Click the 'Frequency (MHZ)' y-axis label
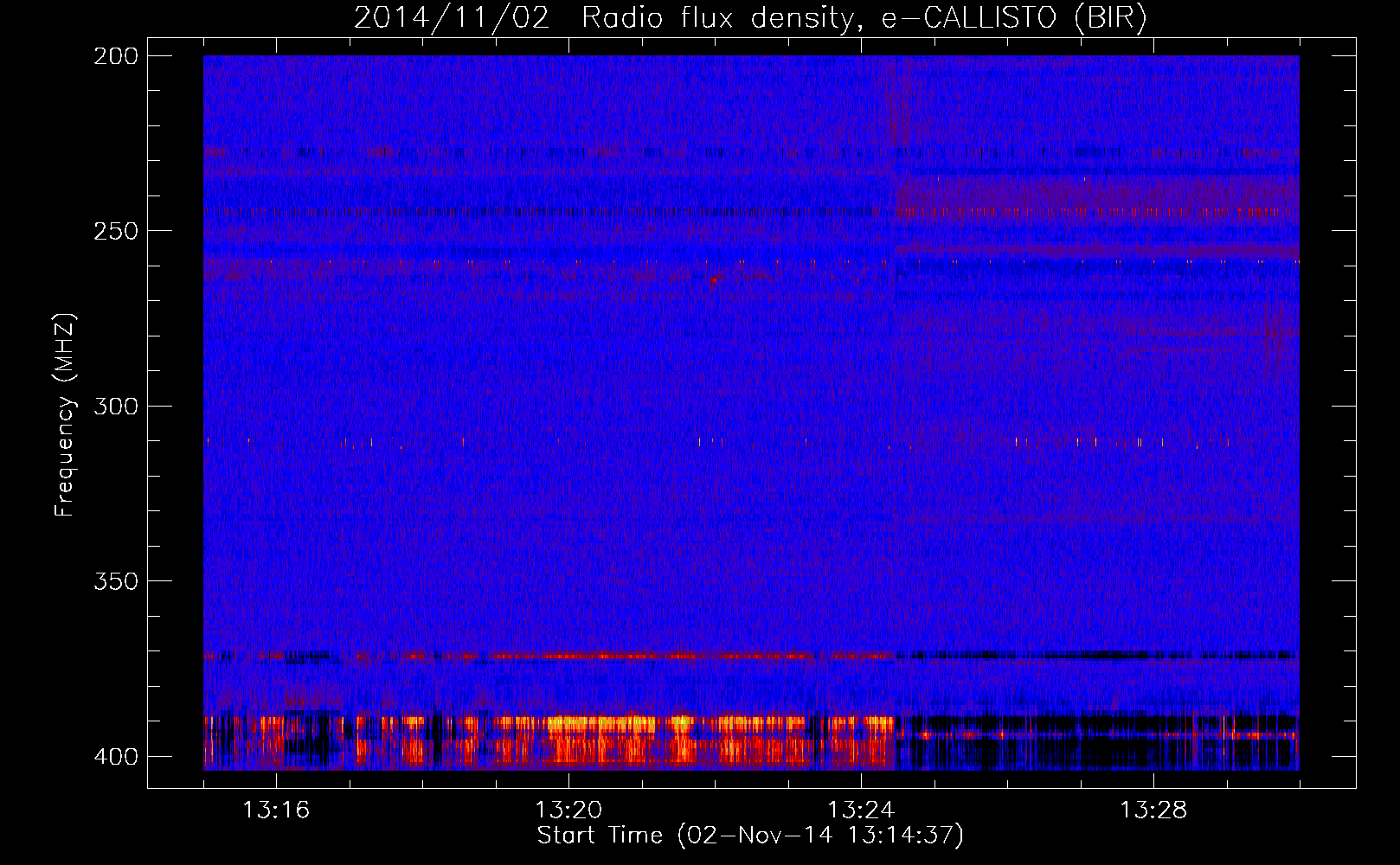 pos(65,414)
